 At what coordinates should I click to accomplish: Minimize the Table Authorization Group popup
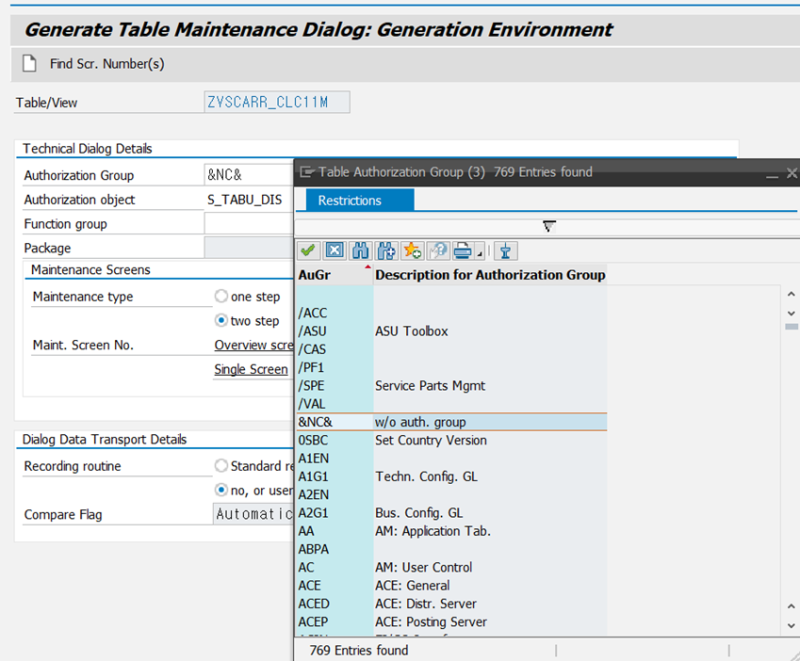click(772, 174)
